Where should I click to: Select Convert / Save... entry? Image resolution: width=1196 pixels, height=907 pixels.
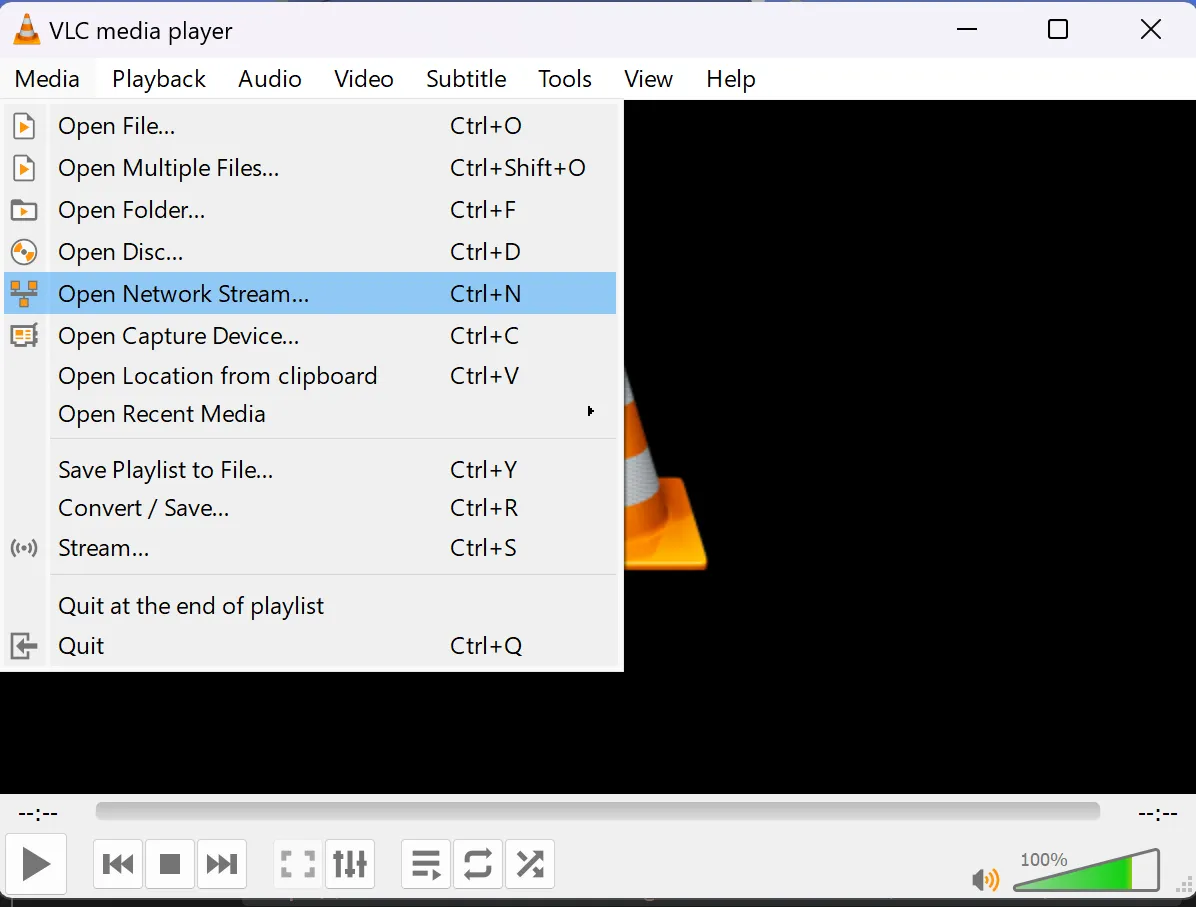(x=310, y=508)
